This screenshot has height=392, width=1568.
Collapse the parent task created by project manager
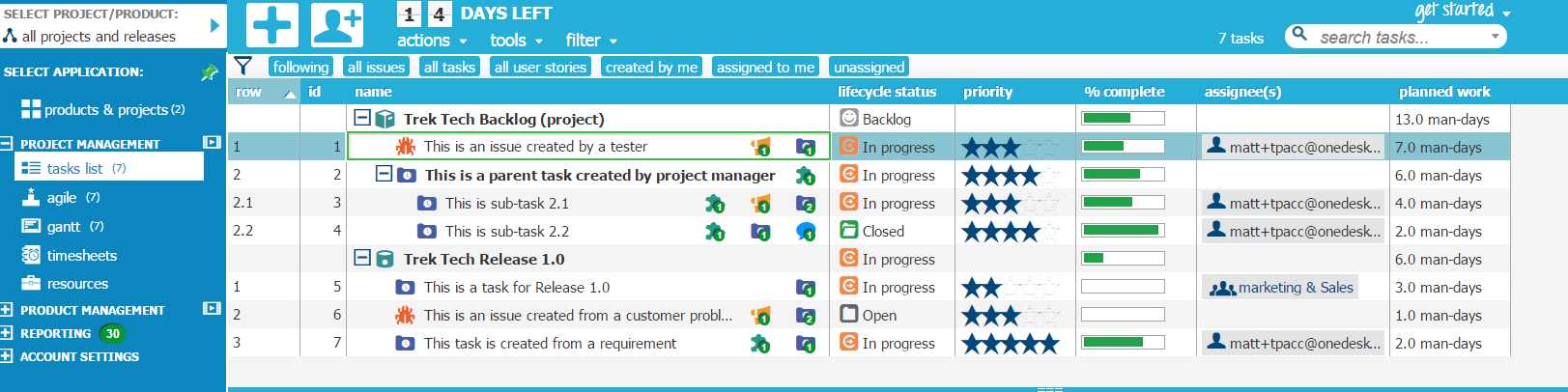point(384,174)
